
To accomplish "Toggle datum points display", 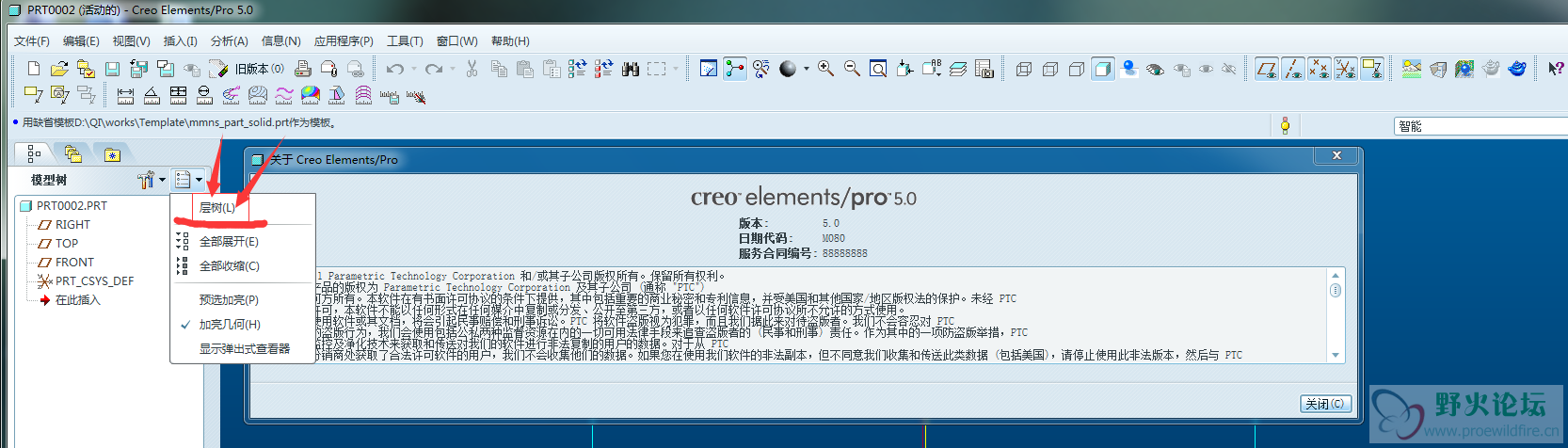I will tap(1320, 69).
